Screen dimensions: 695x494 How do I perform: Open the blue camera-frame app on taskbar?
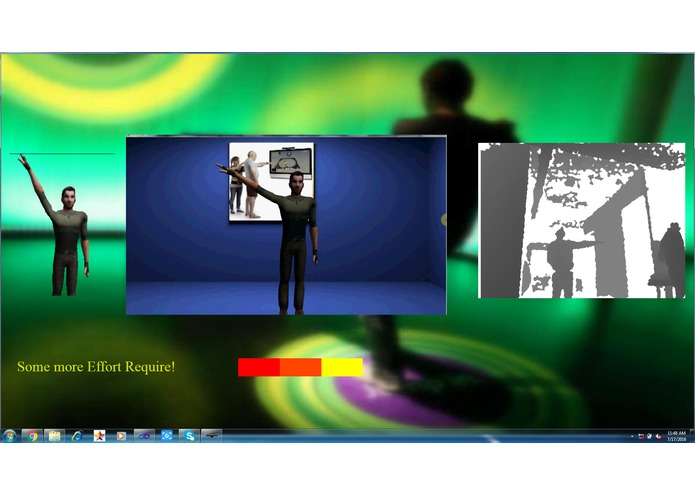(167, 436)
